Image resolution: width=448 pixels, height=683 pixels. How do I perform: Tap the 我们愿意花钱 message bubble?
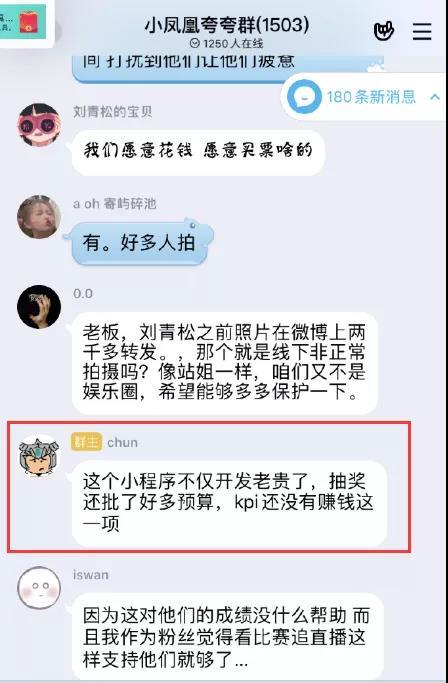198,152
